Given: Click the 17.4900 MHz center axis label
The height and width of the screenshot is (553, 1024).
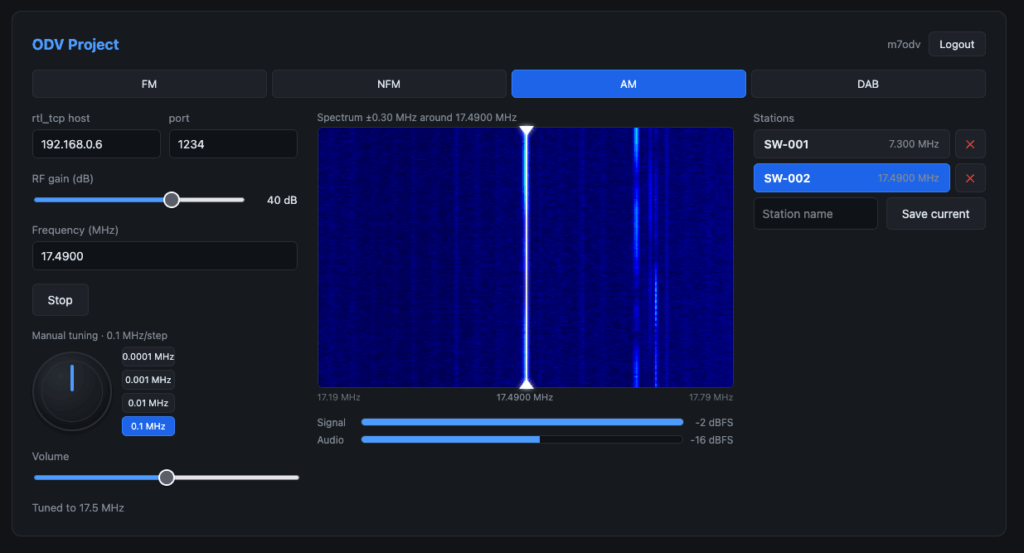Looking at the screenshot, I should click(524, 397).
